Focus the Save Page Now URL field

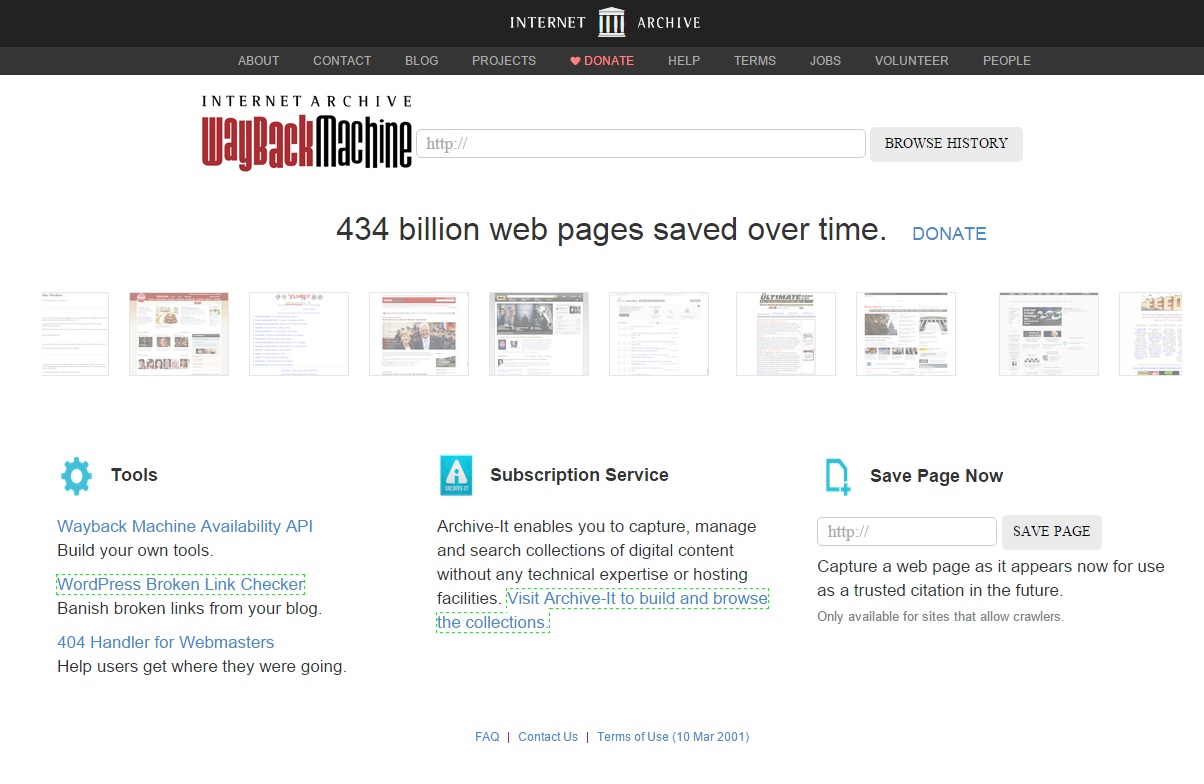pos(907,531)
